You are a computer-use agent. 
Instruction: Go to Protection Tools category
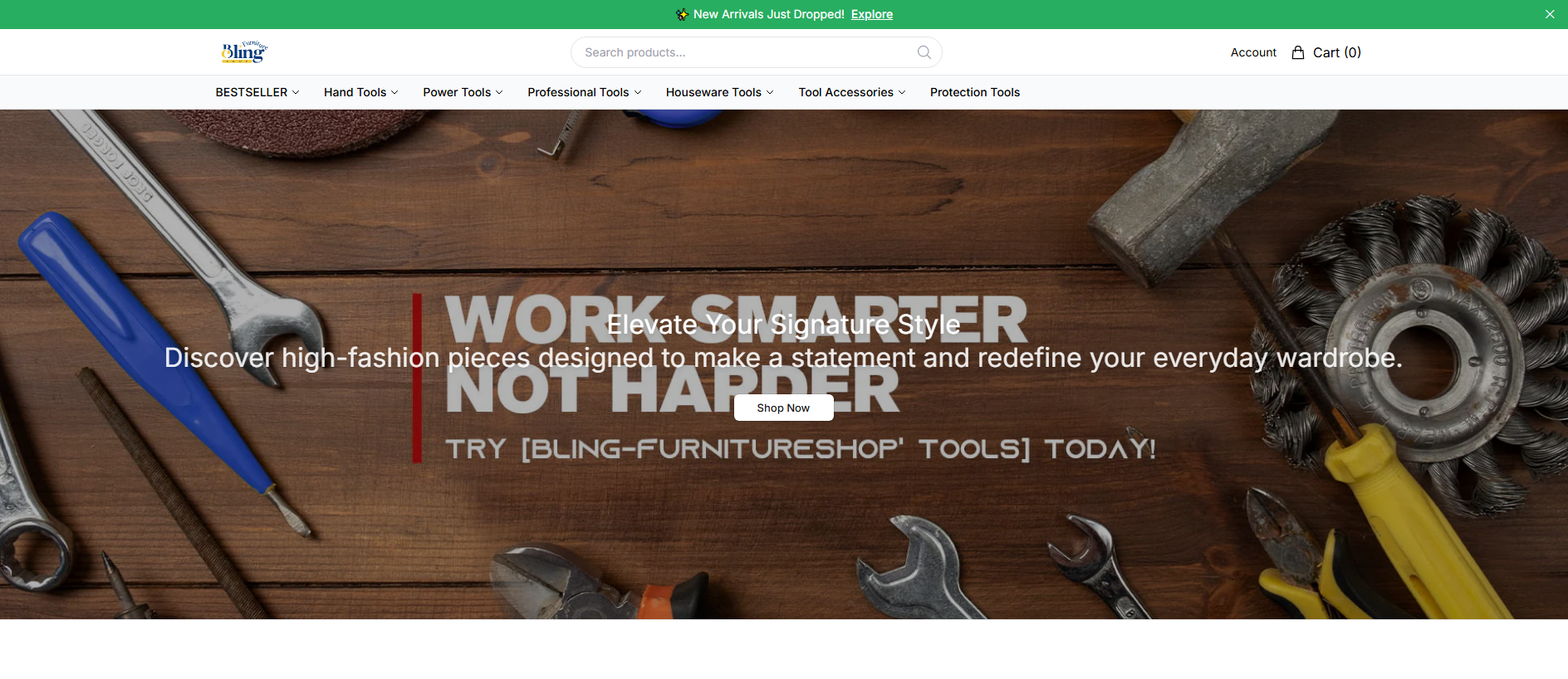tap(975, 92)
